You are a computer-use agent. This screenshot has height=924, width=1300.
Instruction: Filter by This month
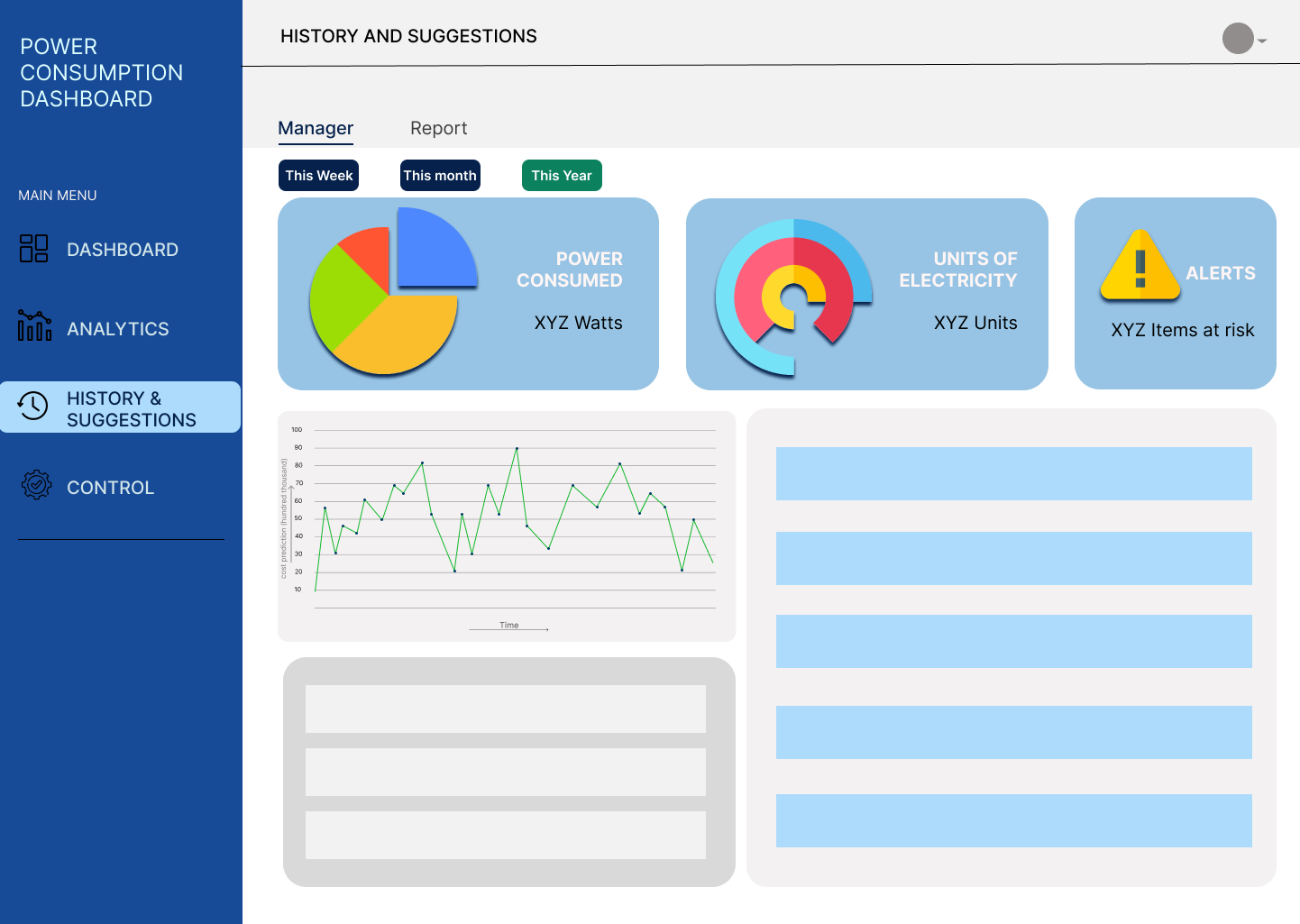440,176
